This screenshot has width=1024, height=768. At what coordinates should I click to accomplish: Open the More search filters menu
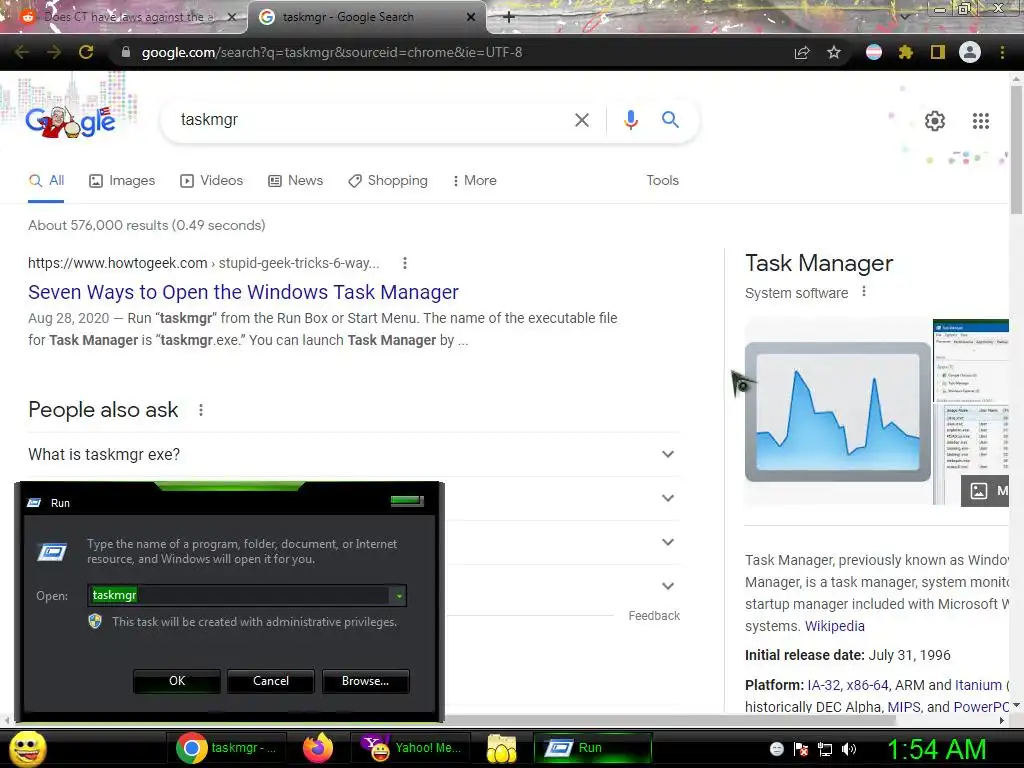475,180
